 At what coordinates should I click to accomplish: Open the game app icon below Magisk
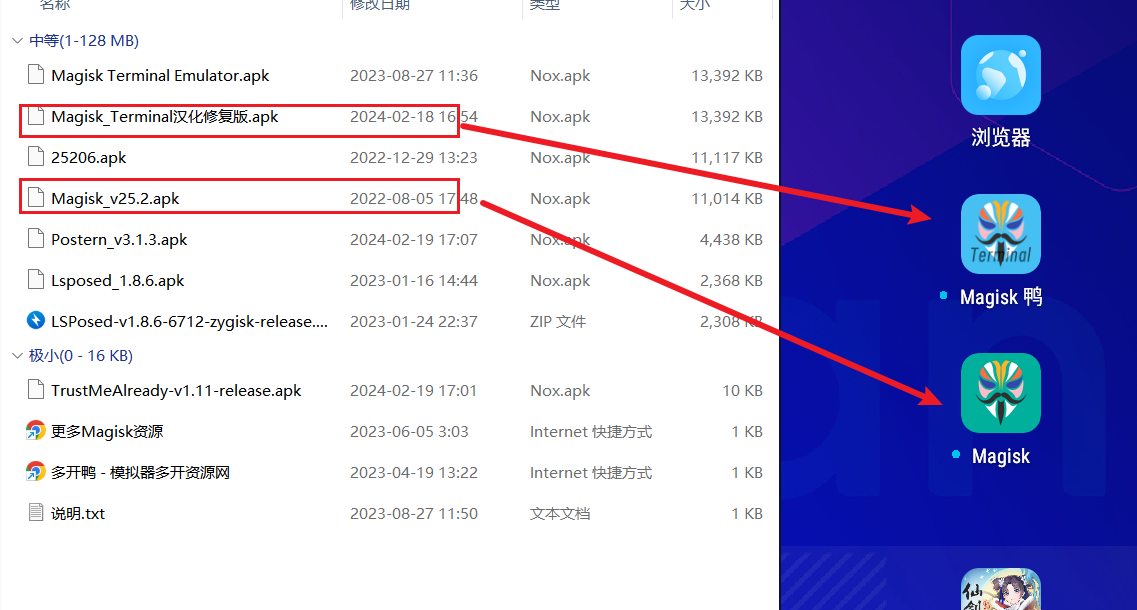[x=1001, y=589]
